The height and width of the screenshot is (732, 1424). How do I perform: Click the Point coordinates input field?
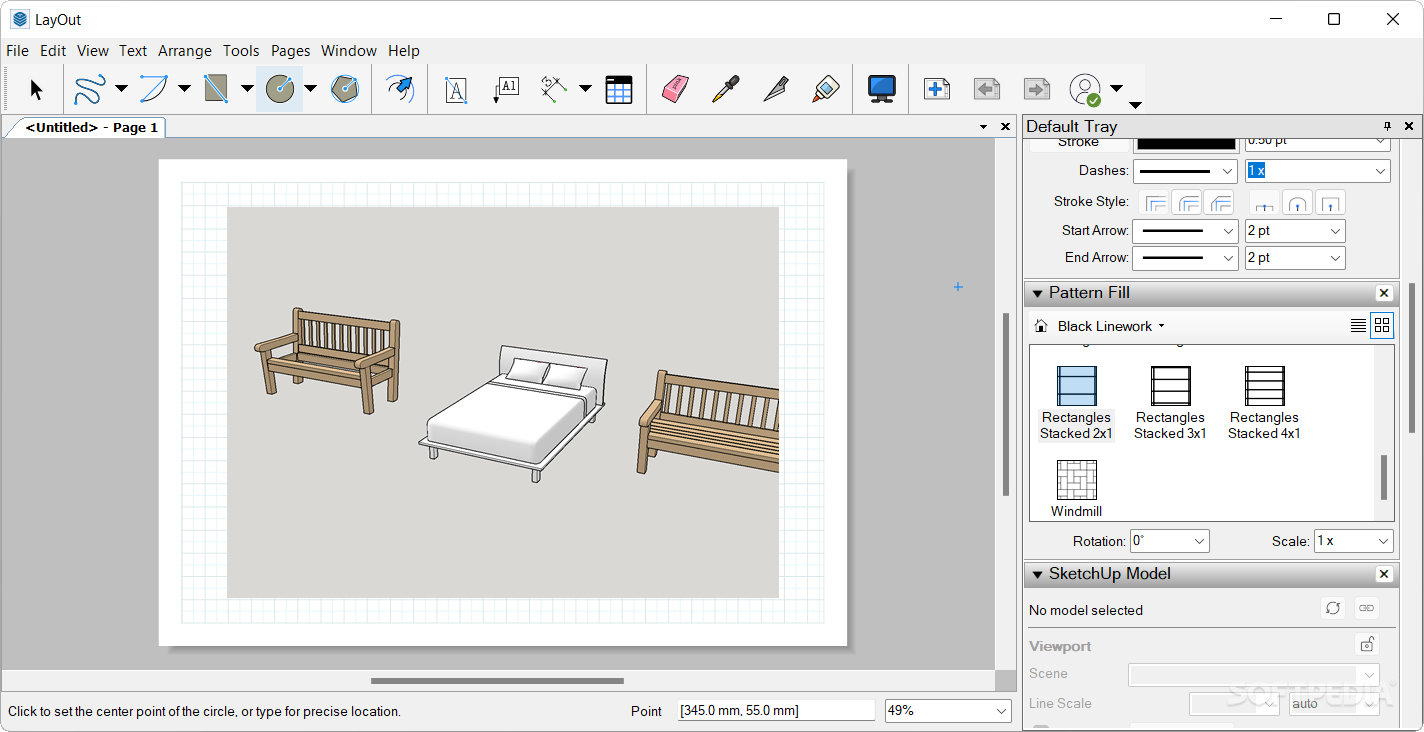coord(776,711)
